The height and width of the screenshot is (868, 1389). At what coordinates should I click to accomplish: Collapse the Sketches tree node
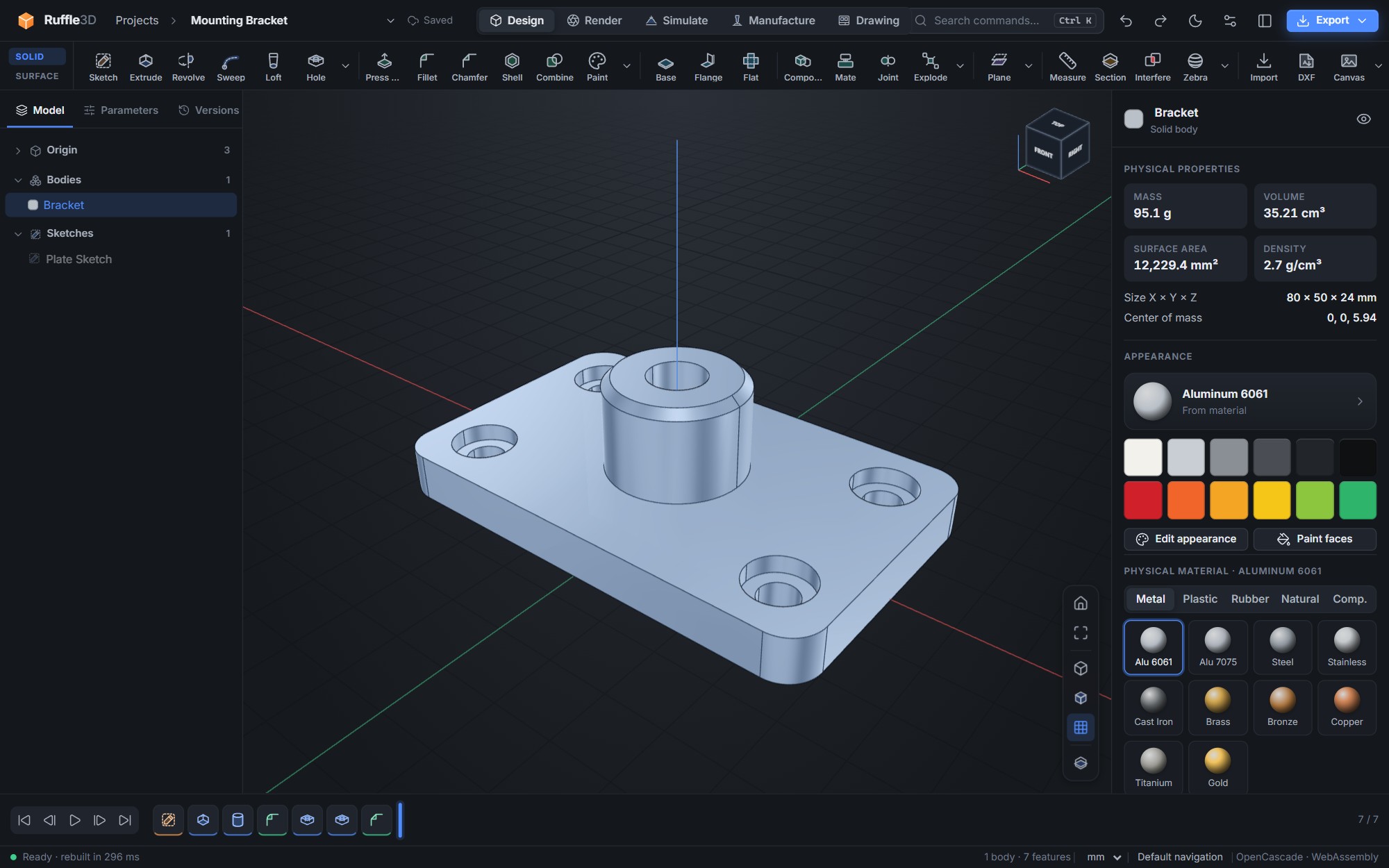tap(18, 234)
